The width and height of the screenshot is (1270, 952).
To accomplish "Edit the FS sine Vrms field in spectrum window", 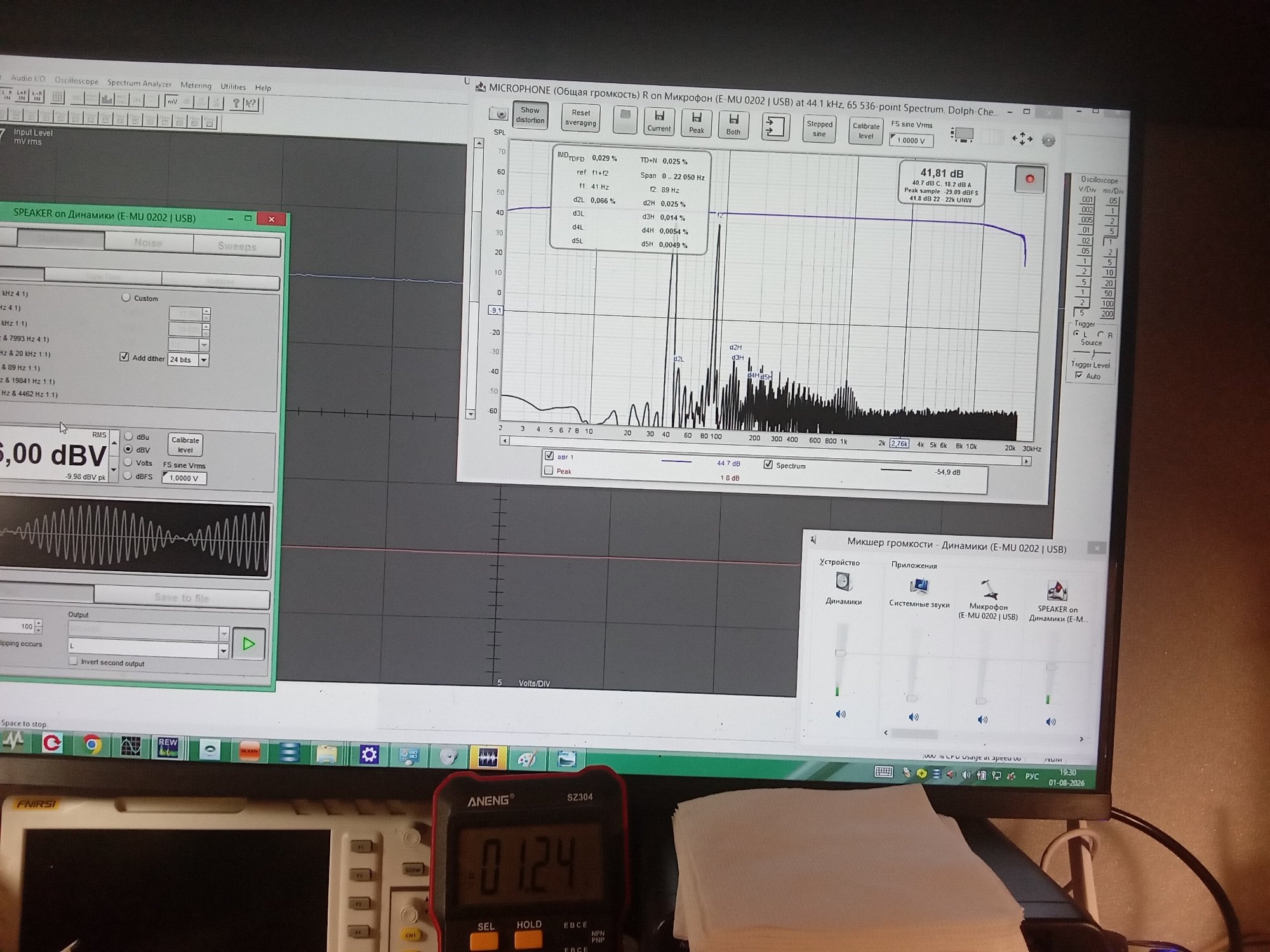I will (x=911, y=141).
